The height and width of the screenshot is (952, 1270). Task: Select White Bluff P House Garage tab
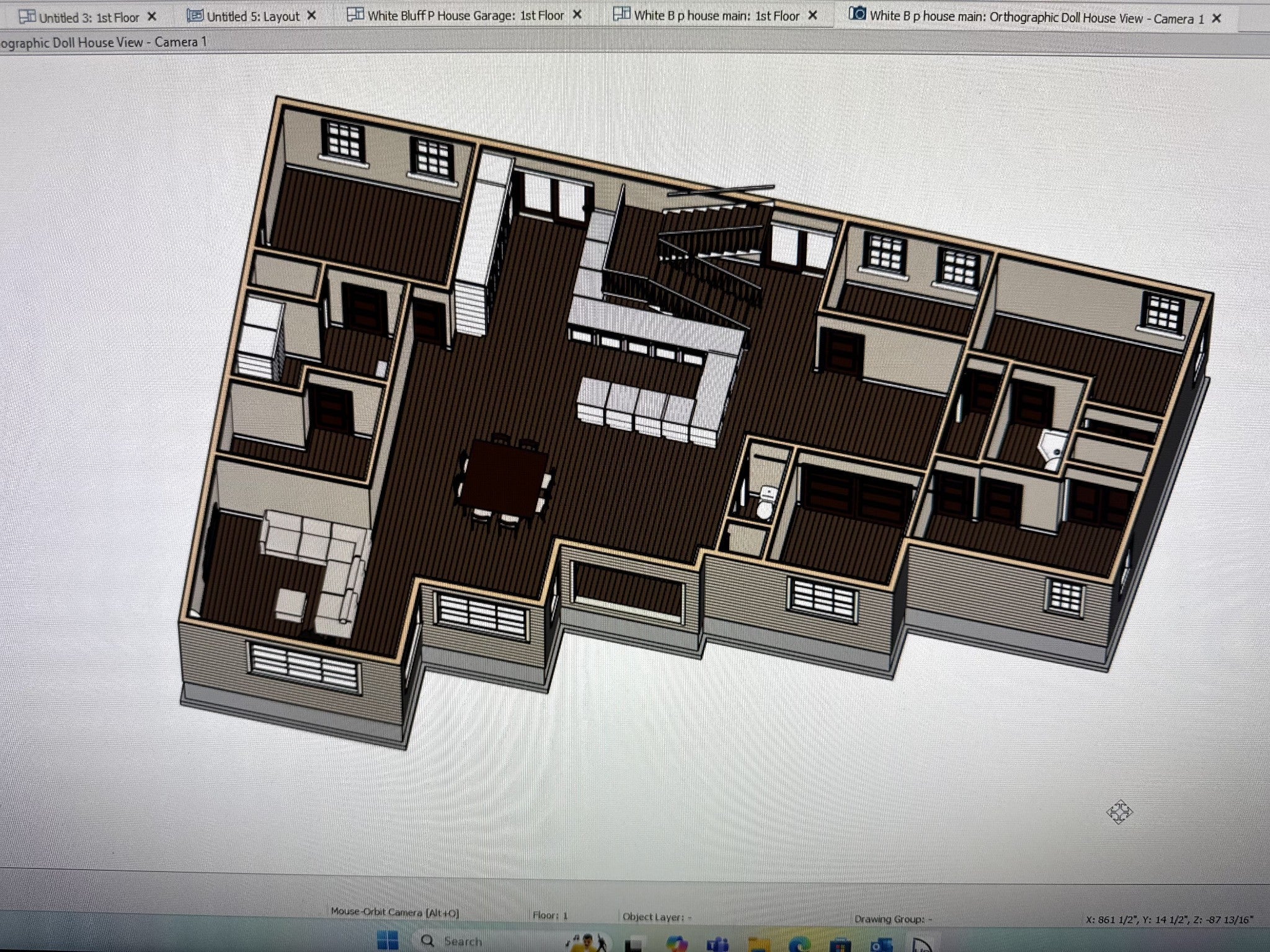tap(465, 15)
